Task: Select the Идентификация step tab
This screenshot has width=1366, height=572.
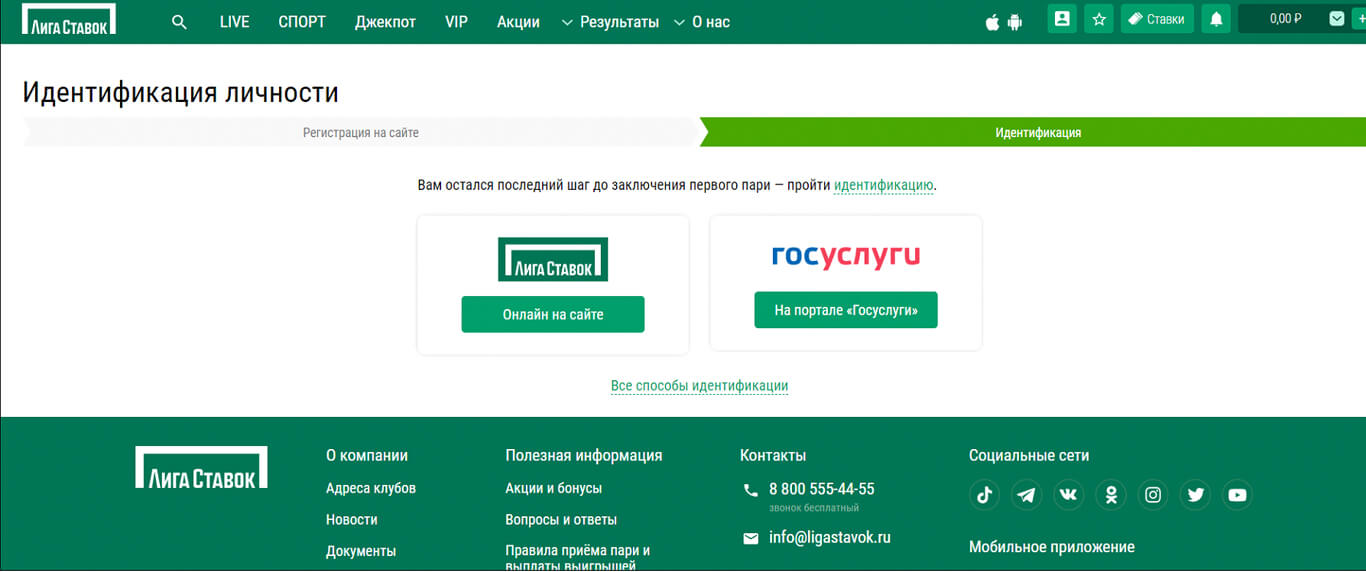Action: 1037,132
